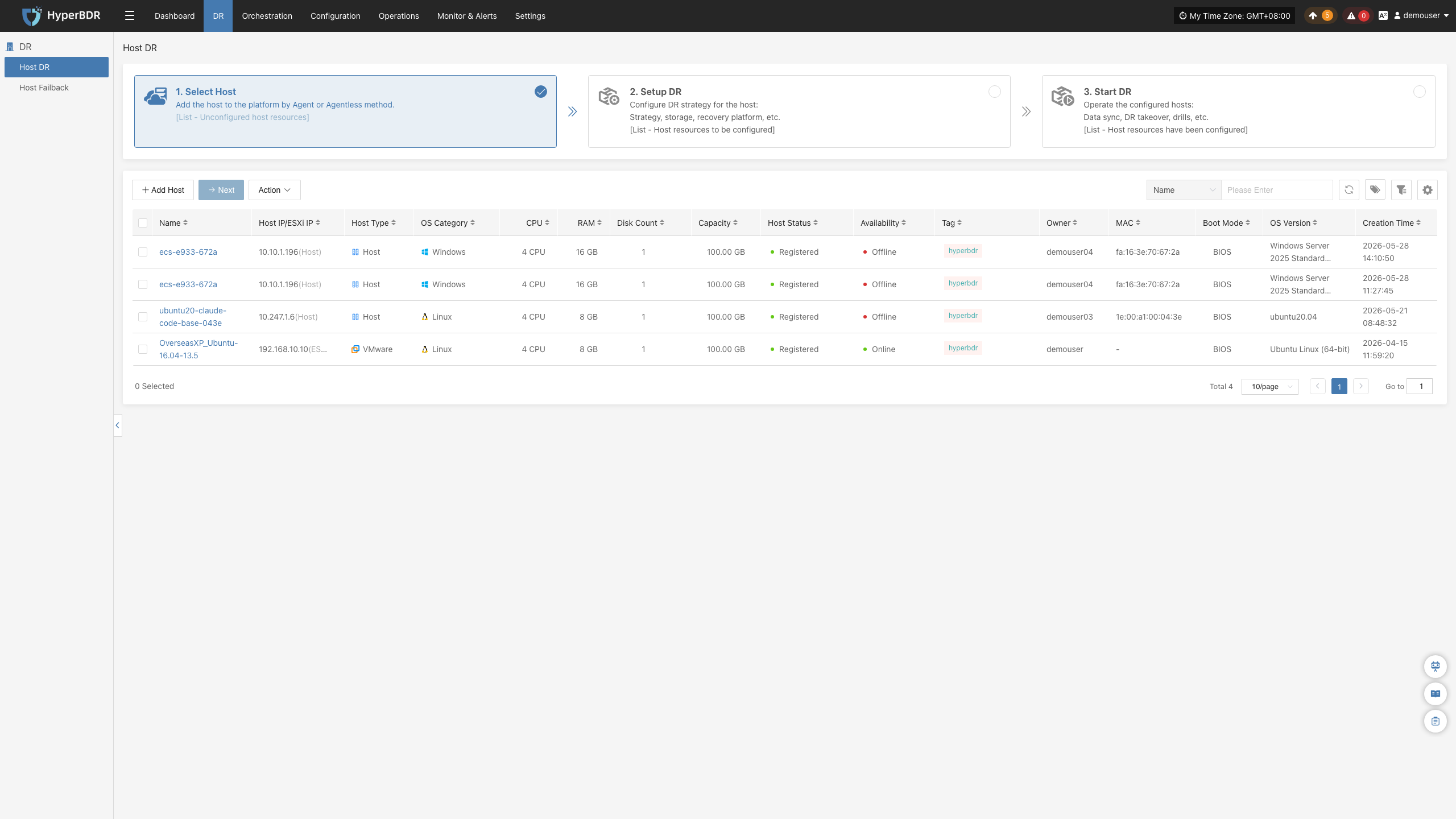
Task: Open the advanced filter icon
Action: [1401, 190]
